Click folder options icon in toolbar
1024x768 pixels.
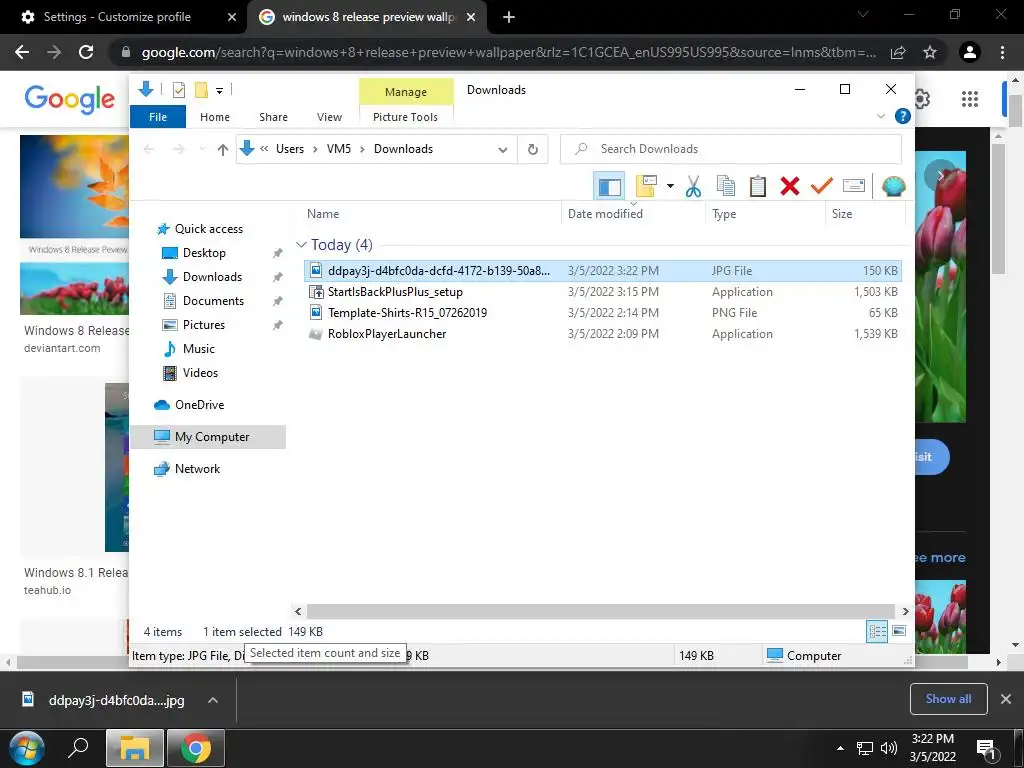coord(647,187)
